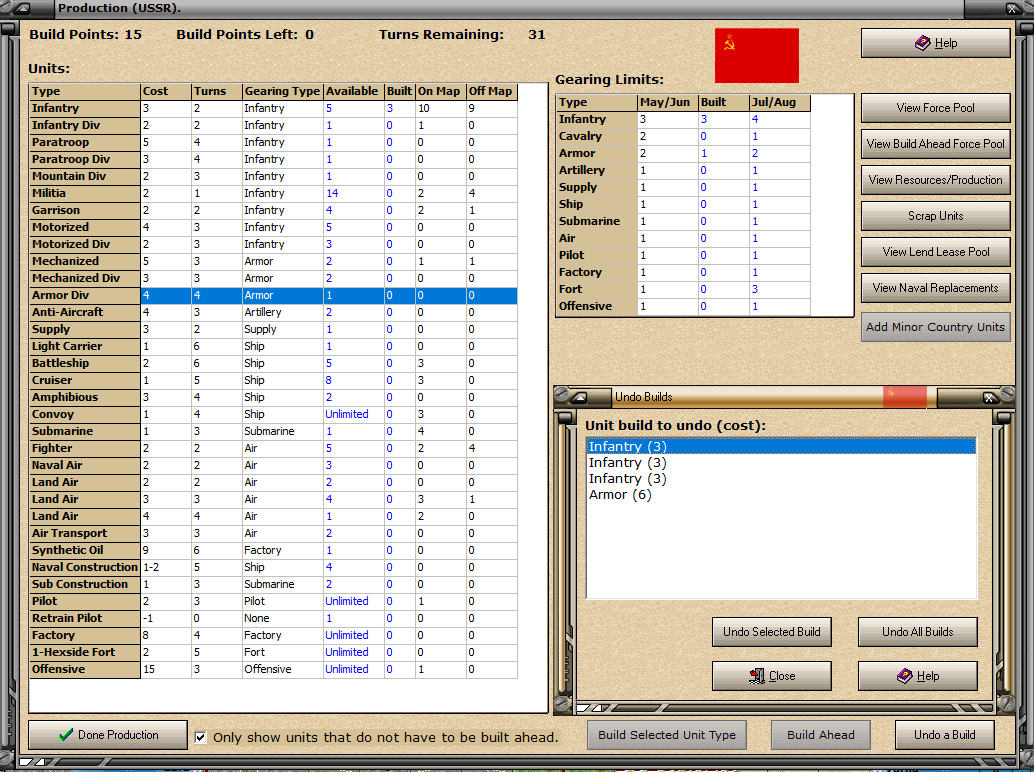
Task: Click the Scrap Units button
Action: (x=935, y=216)
